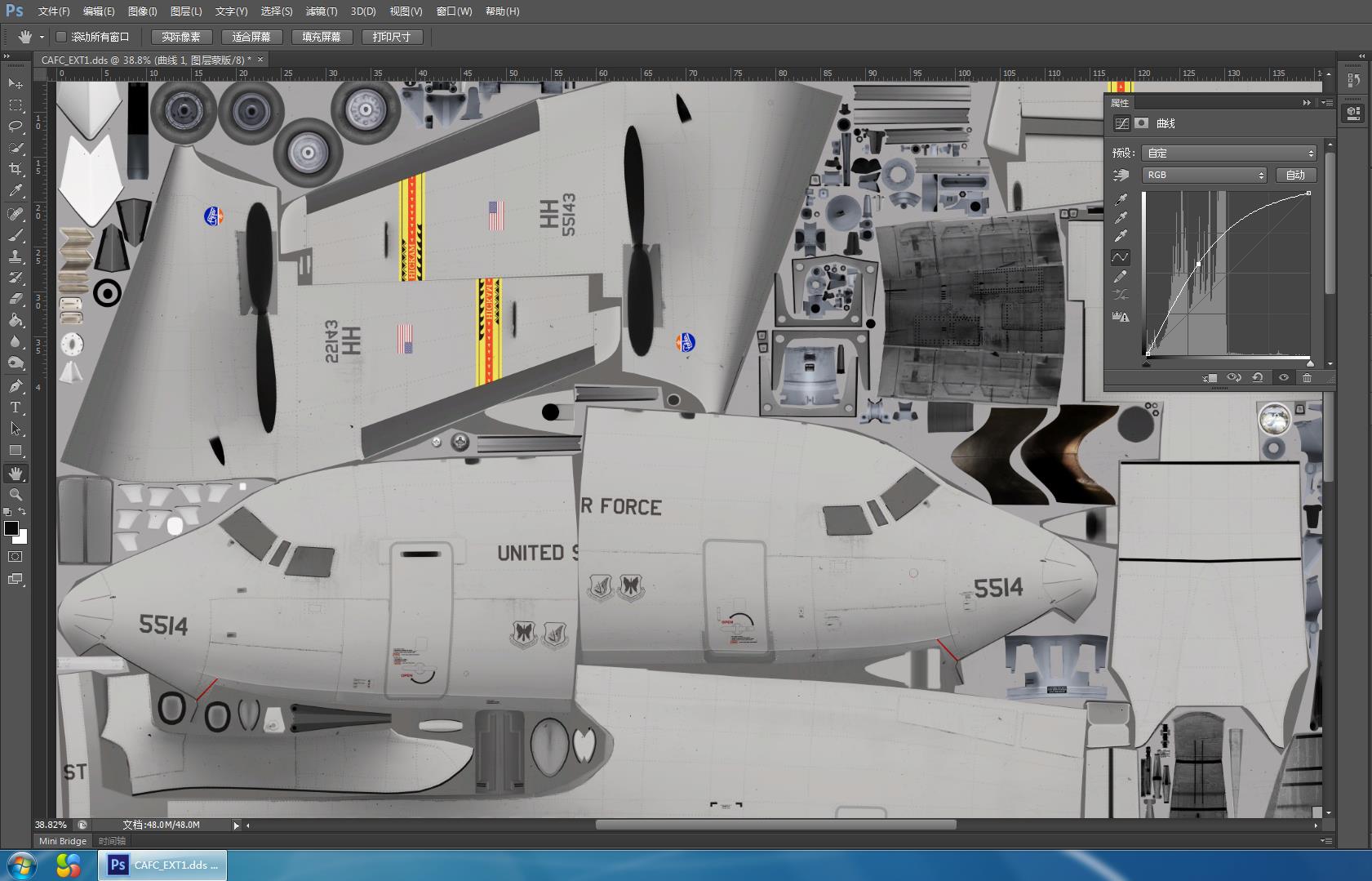Click the 自动 auto curves button
The width and height of the screenshot is (1372, 881).
[x=1296, y=175]
